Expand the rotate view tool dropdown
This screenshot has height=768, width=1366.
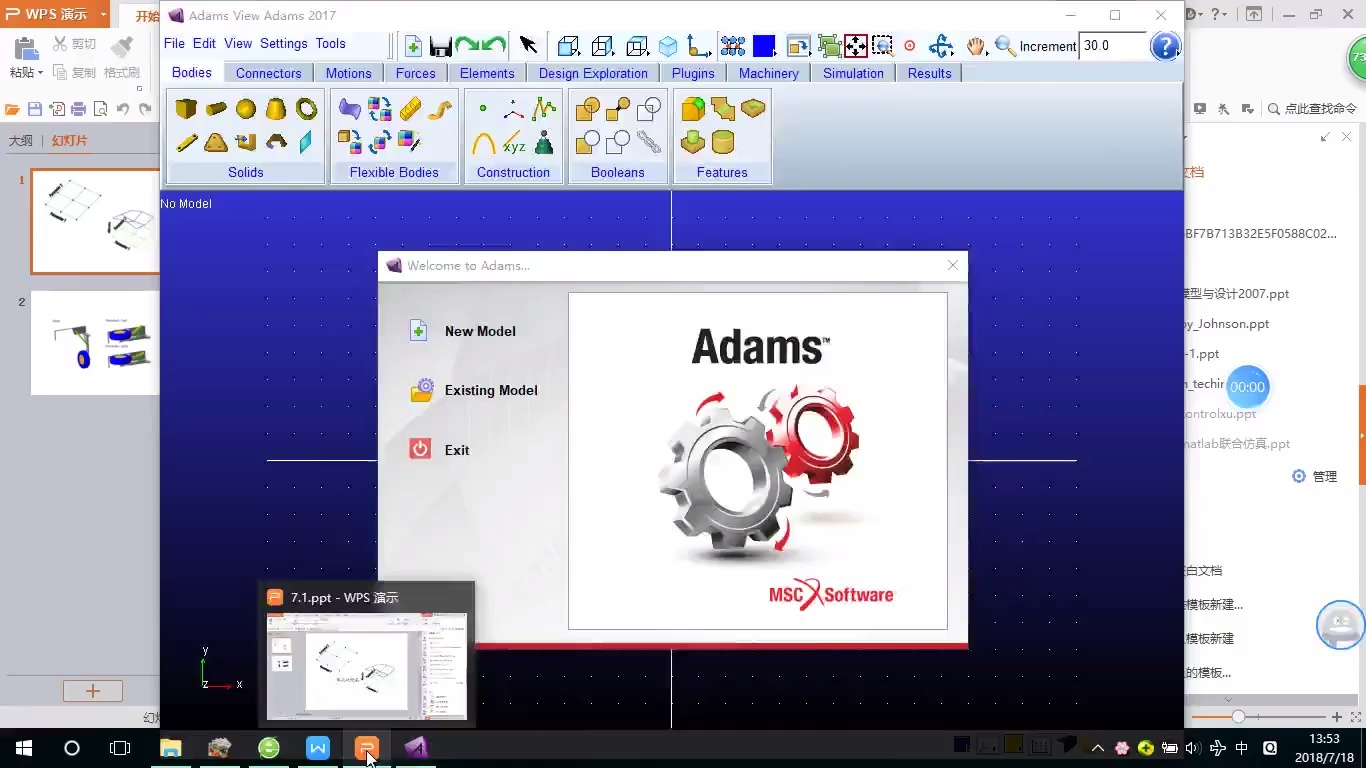tap(941, 46)
